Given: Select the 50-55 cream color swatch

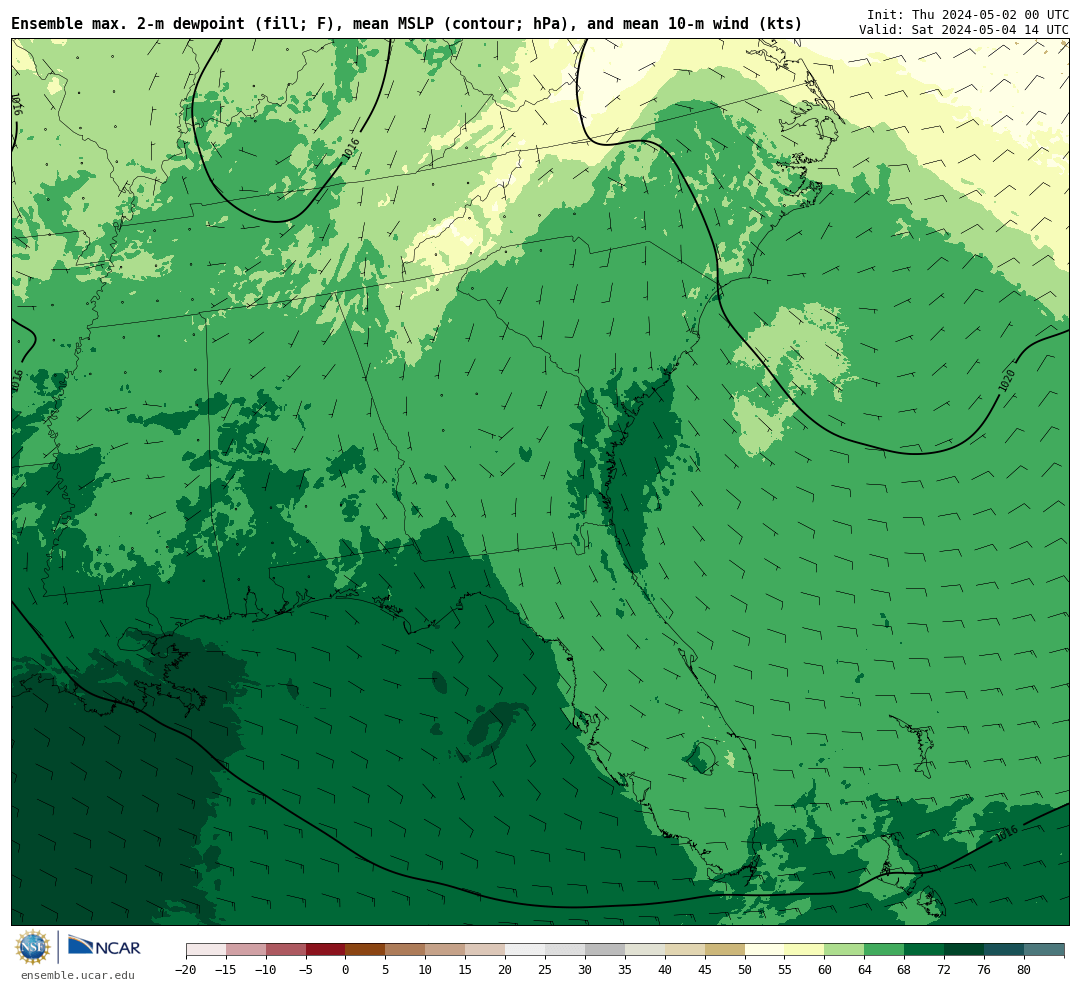Looking at the screenshot, I should click(x=764, y=950).
